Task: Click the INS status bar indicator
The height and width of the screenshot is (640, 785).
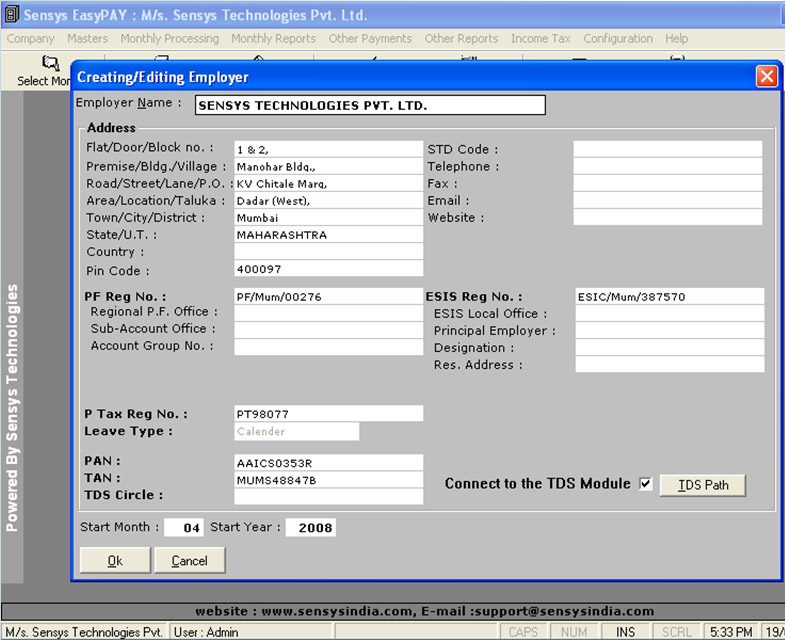Action: [x=625, y=632]
